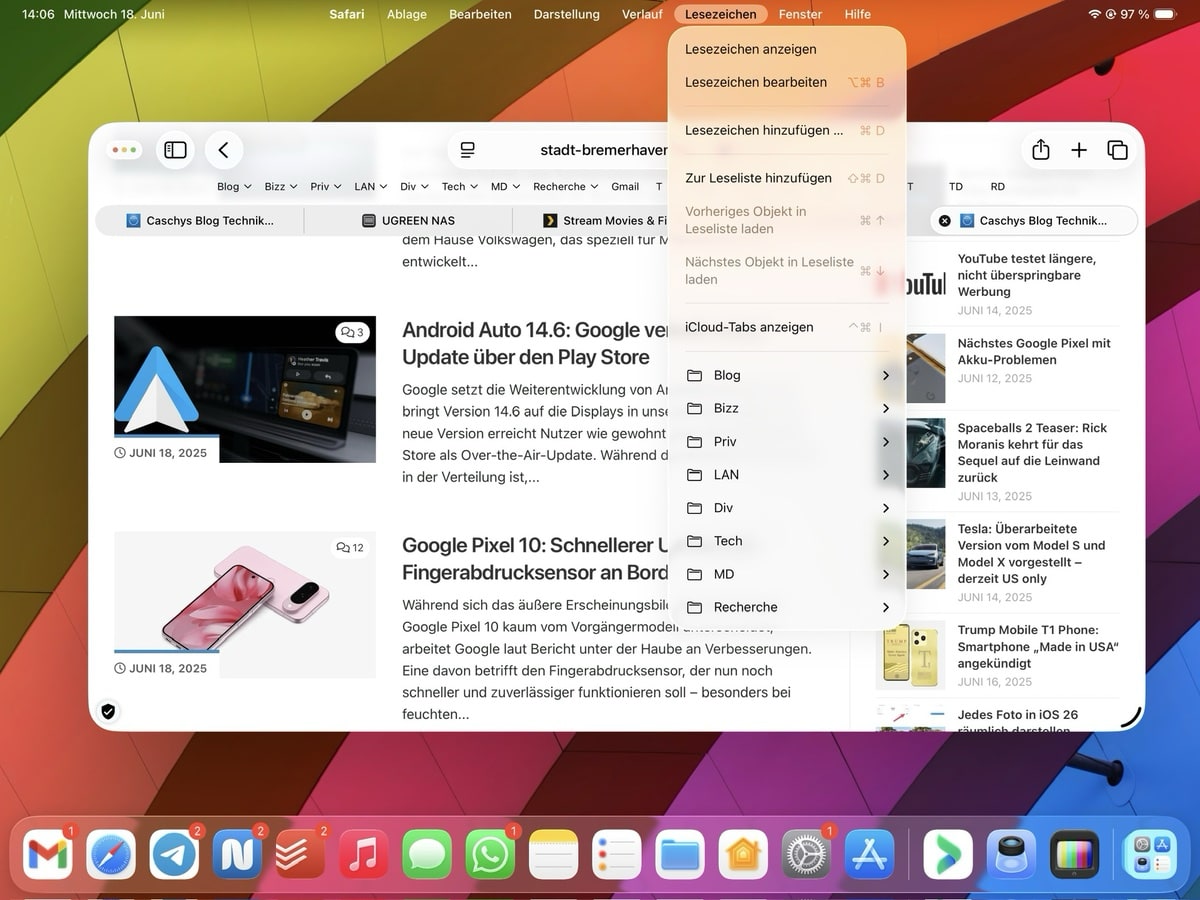Viewport: 1200px width, 900px height.
Task: Show the tab overview icon
Action: 1117,150
